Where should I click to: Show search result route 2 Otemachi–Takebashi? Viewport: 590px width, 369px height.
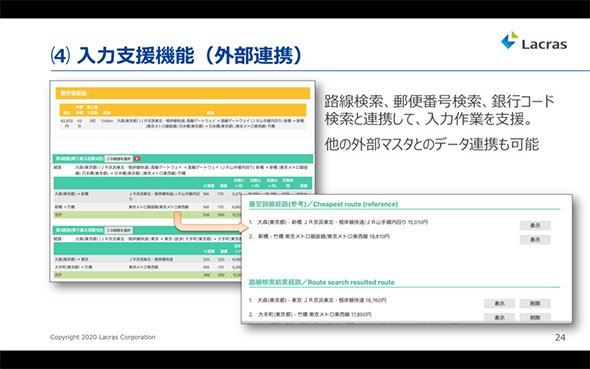(x=499, y=317)
